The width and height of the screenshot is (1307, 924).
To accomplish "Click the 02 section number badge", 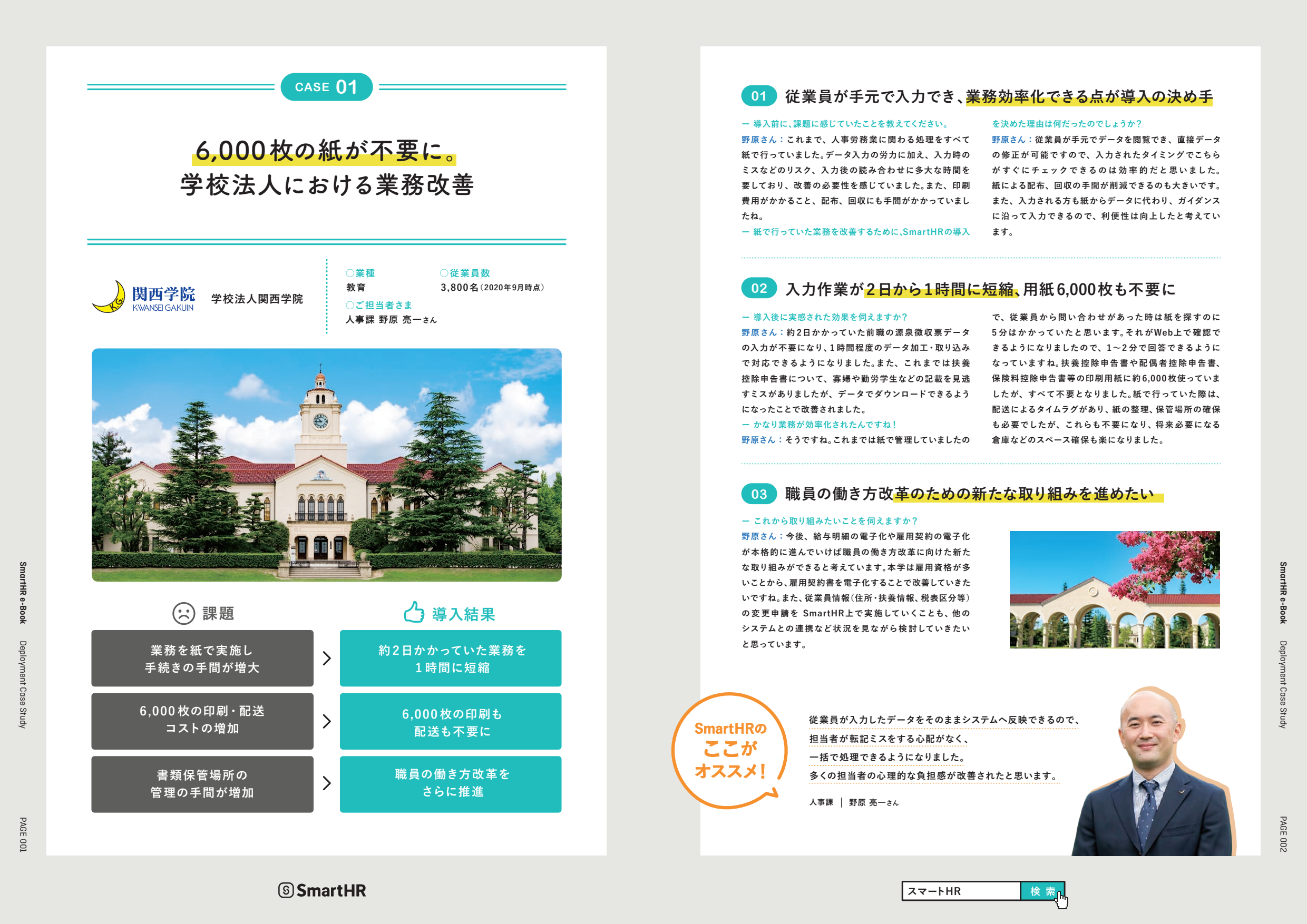I will (759, 289).
